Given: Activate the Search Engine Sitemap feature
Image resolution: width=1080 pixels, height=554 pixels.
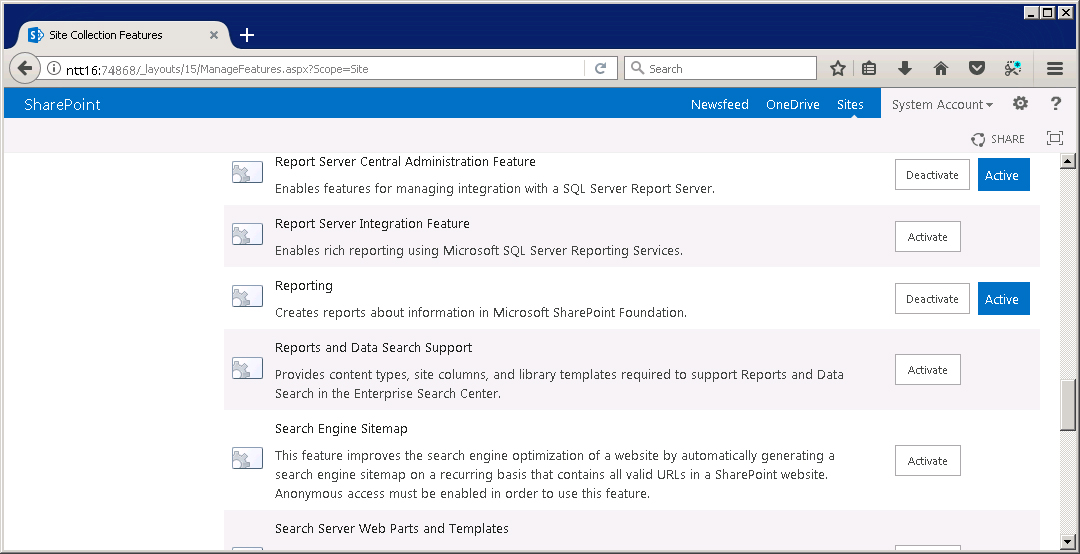Looking at the screenshot, I should [928, 461].
